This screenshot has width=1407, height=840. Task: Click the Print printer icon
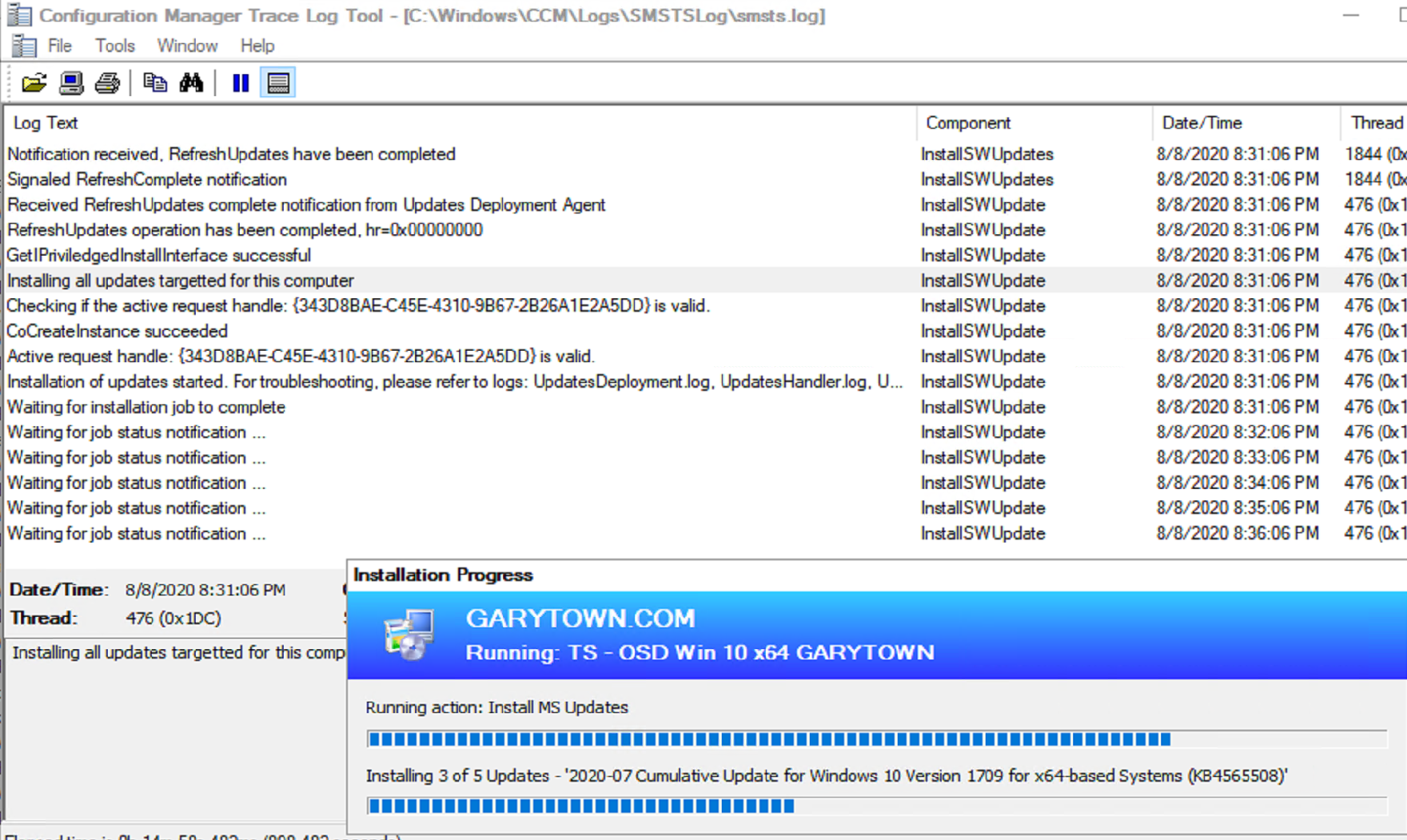click(x=107, y=83)
